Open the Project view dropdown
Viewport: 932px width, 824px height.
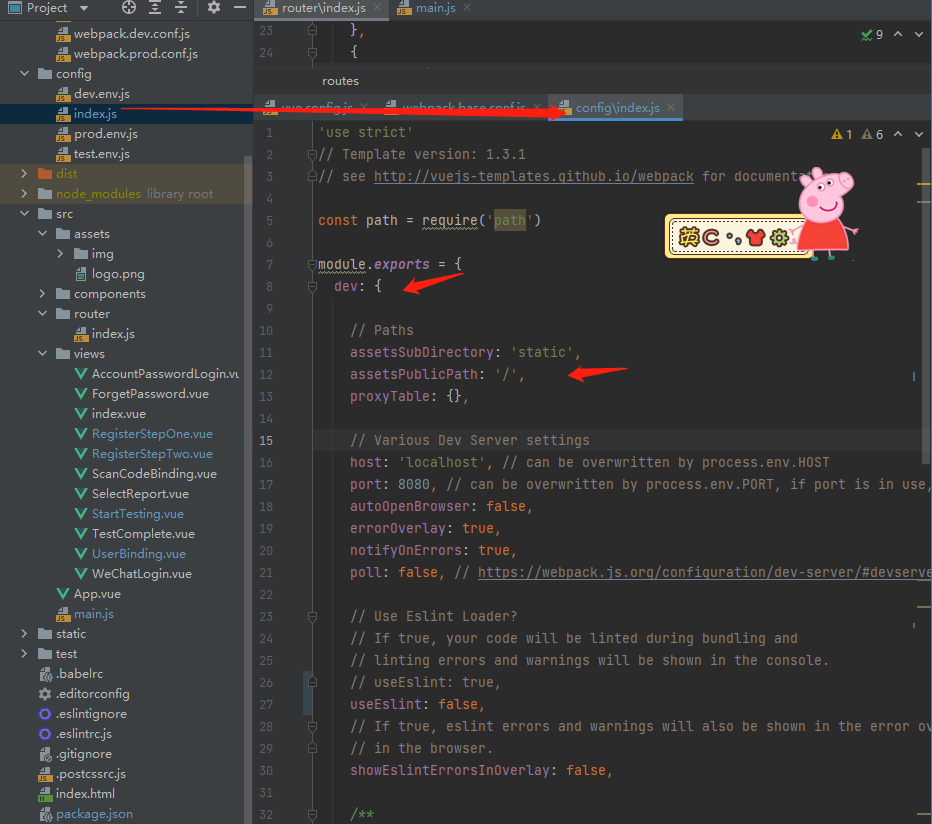(84, 8)
